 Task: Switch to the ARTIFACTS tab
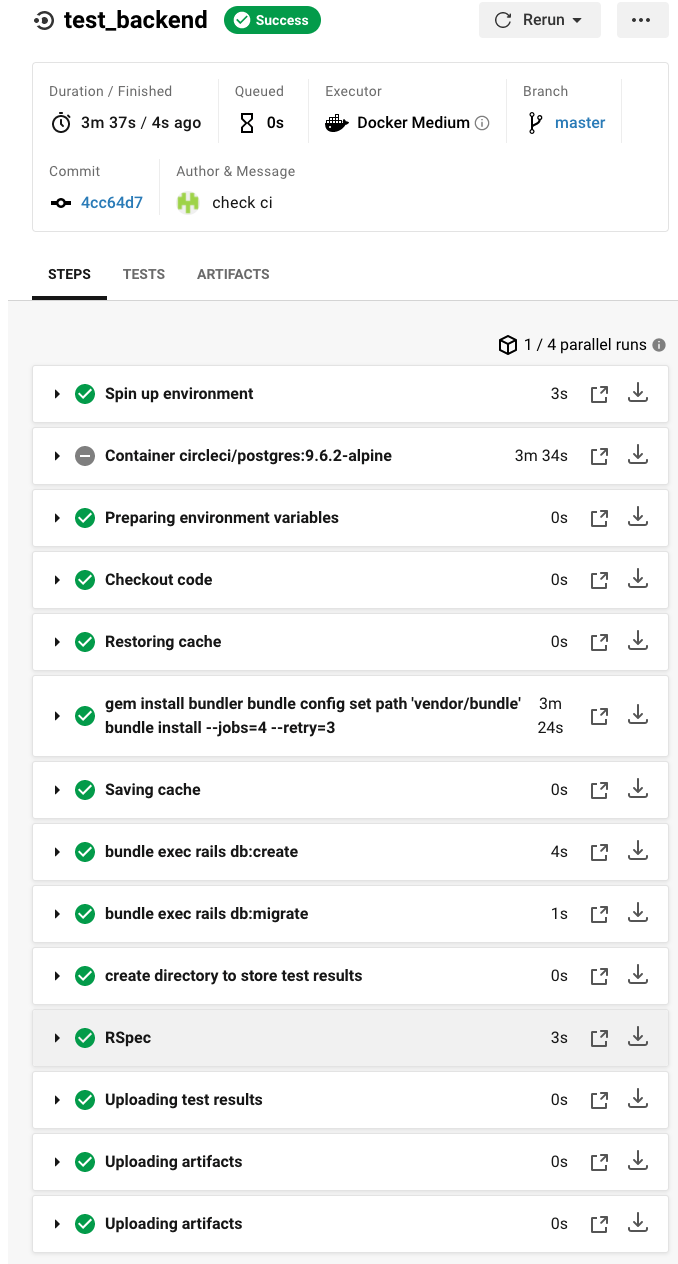click(233, 274)
